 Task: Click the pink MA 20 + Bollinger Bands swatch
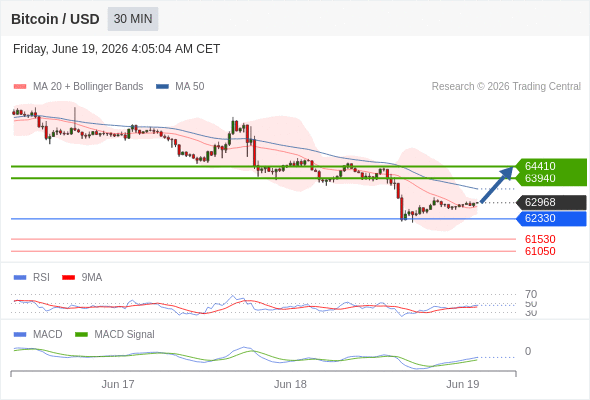coord(20,87)
